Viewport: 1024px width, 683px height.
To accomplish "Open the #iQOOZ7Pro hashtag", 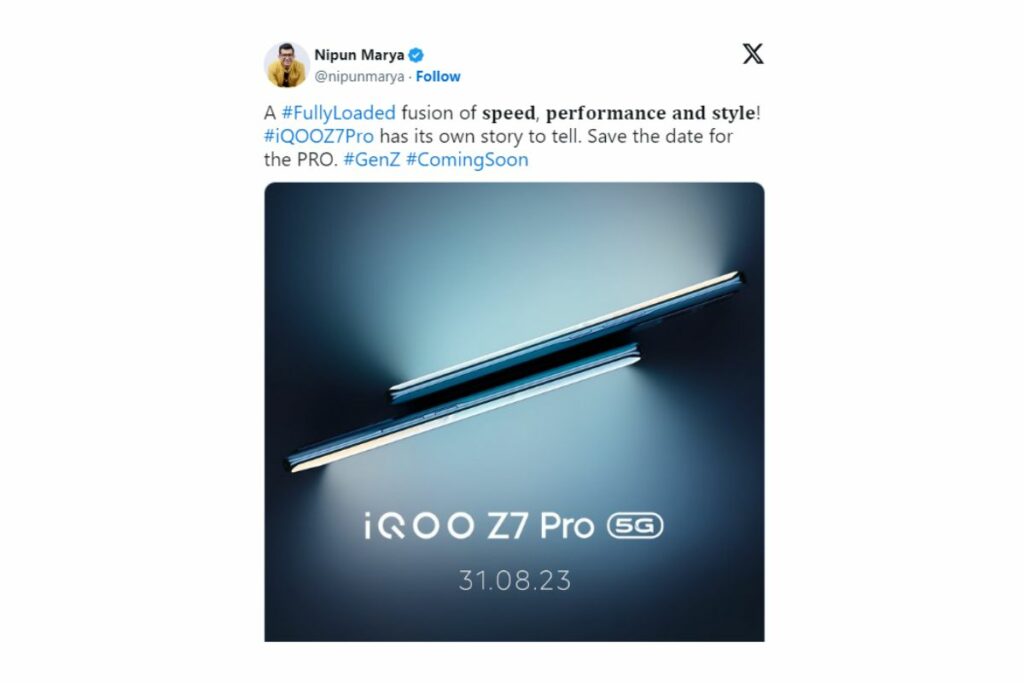I will point(319,136).
